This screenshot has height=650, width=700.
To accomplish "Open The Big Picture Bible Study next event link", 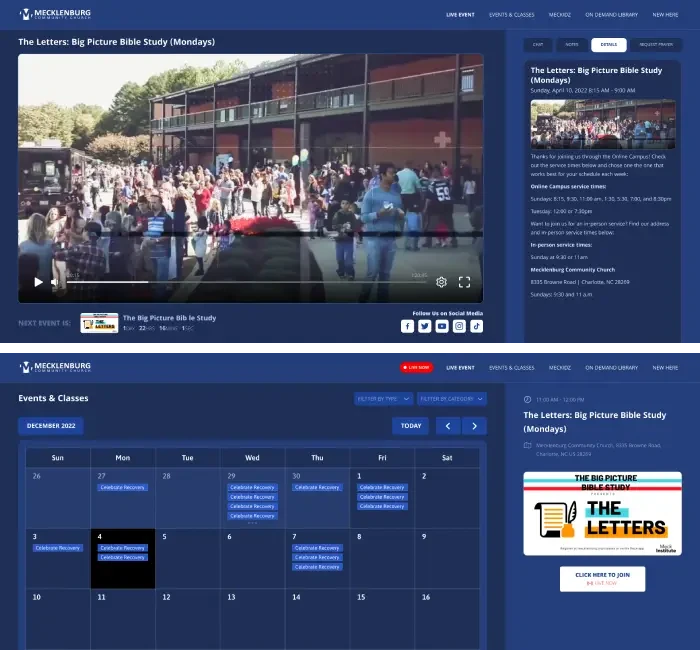I will [170, 318].
